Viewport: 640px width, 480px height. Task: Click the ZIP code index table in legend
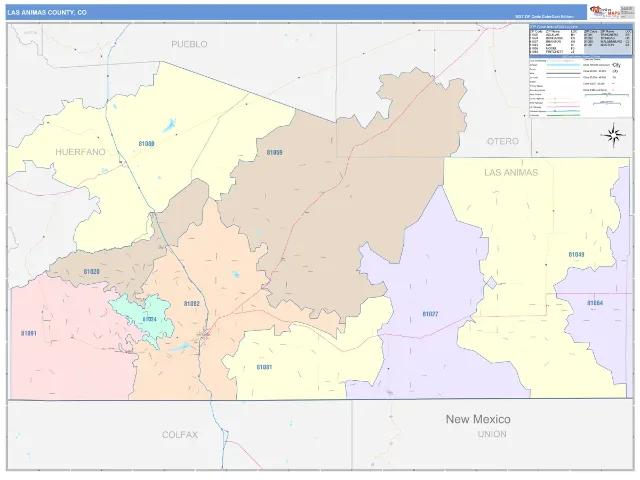click(x=580, y=41)
